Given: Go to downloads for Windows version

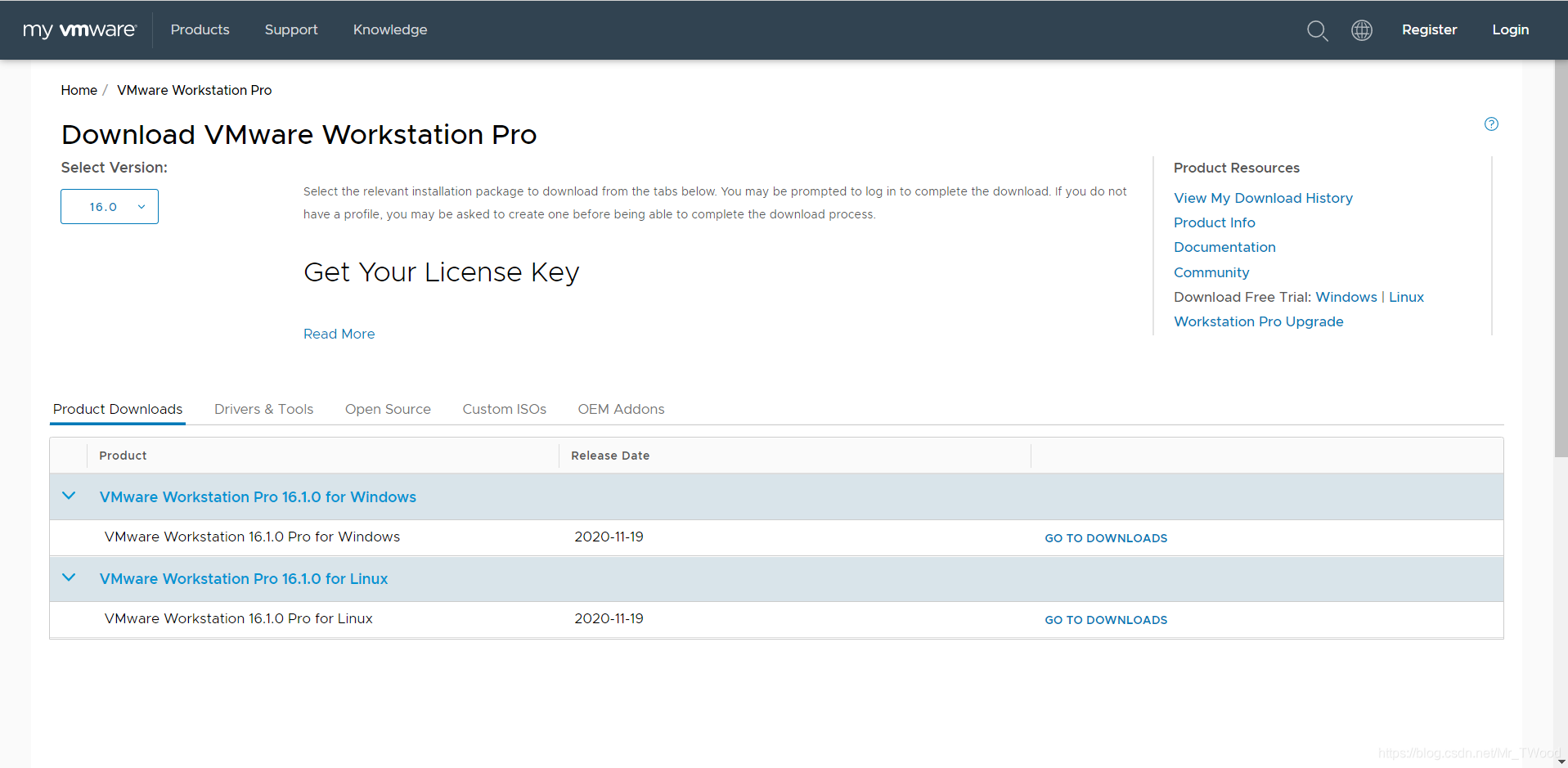Looking at the screenshot, I should tap(1106, 538).
